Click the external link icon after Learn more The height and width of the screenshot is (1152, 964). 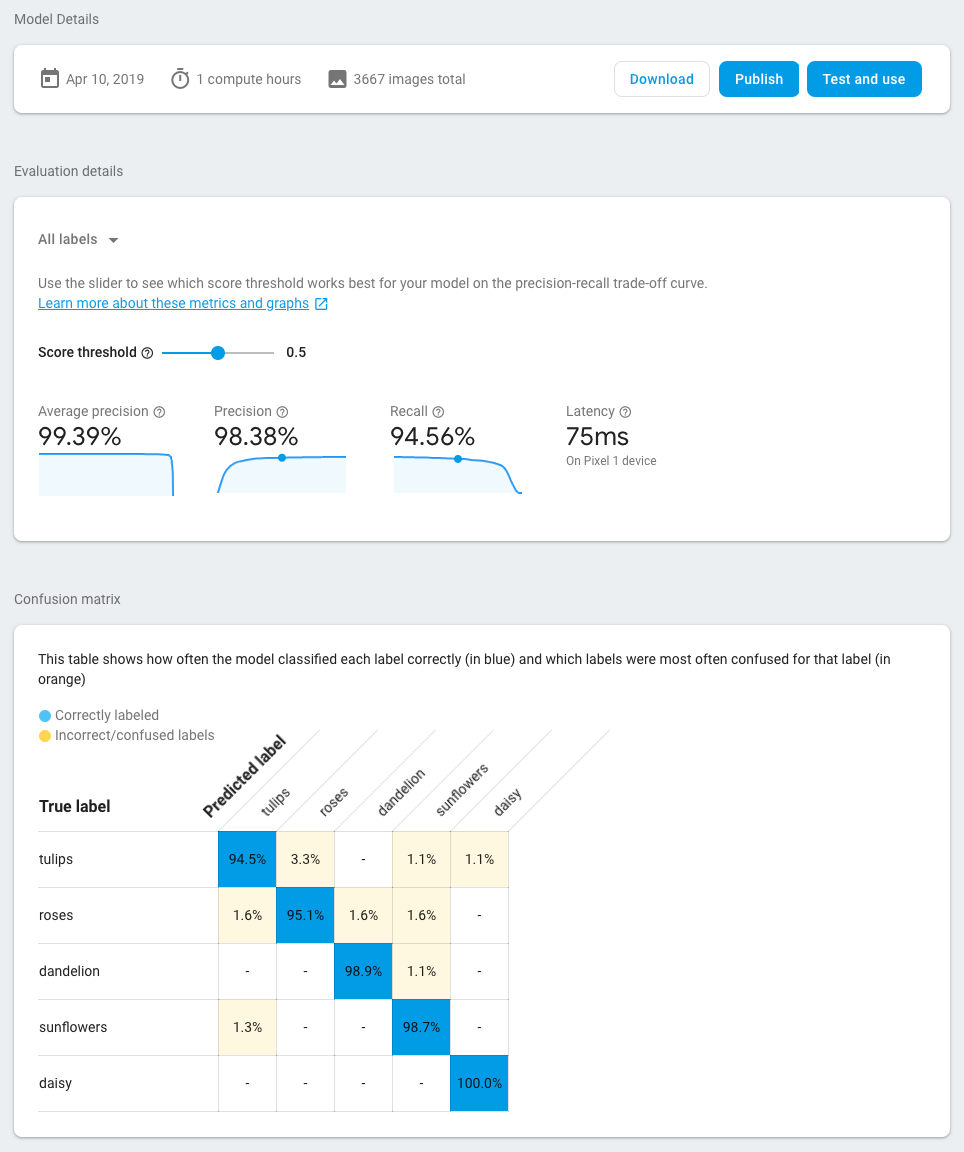(x=321, y=304)
